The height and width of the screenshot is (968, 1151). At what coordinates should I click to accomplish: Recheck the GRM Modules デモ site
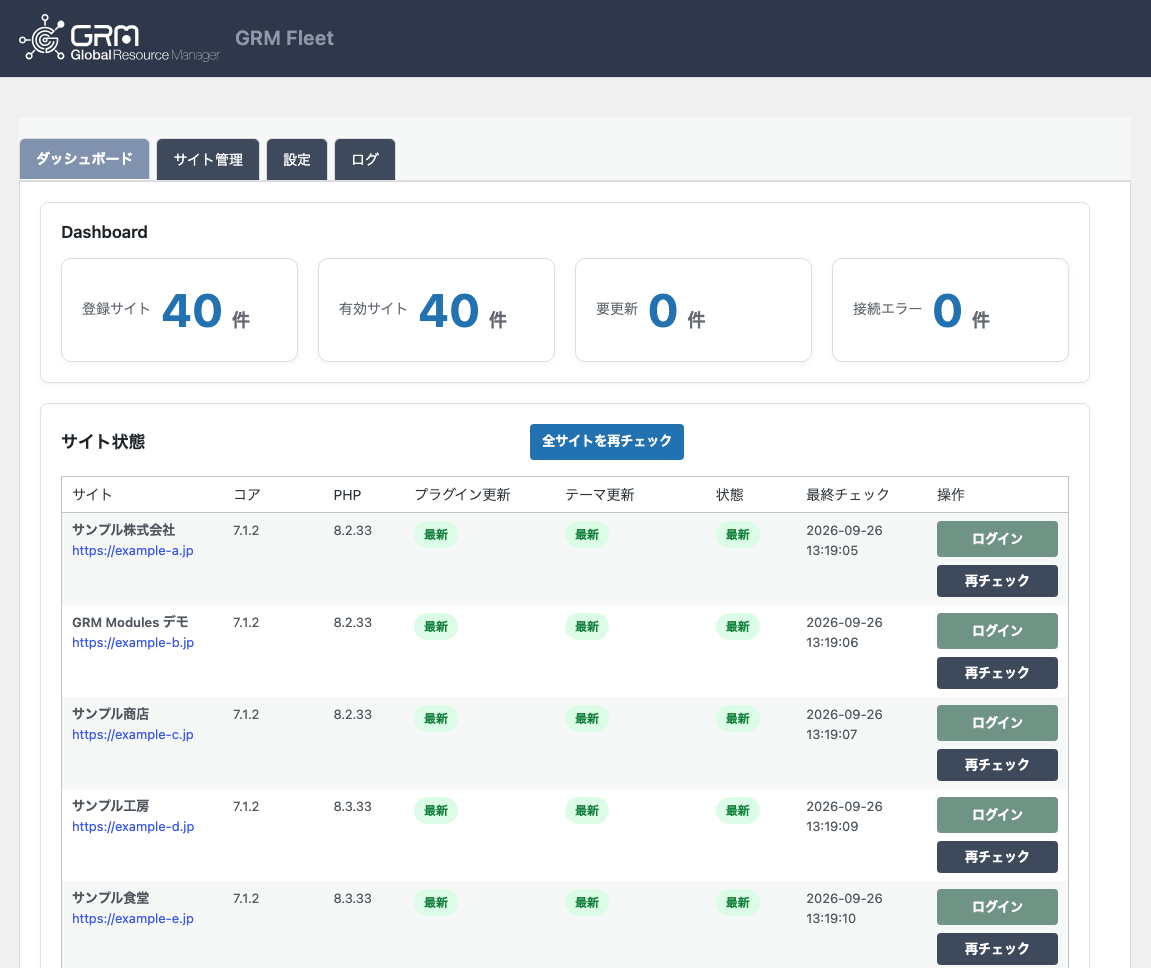pyautogui.click(x=997, y=673)
